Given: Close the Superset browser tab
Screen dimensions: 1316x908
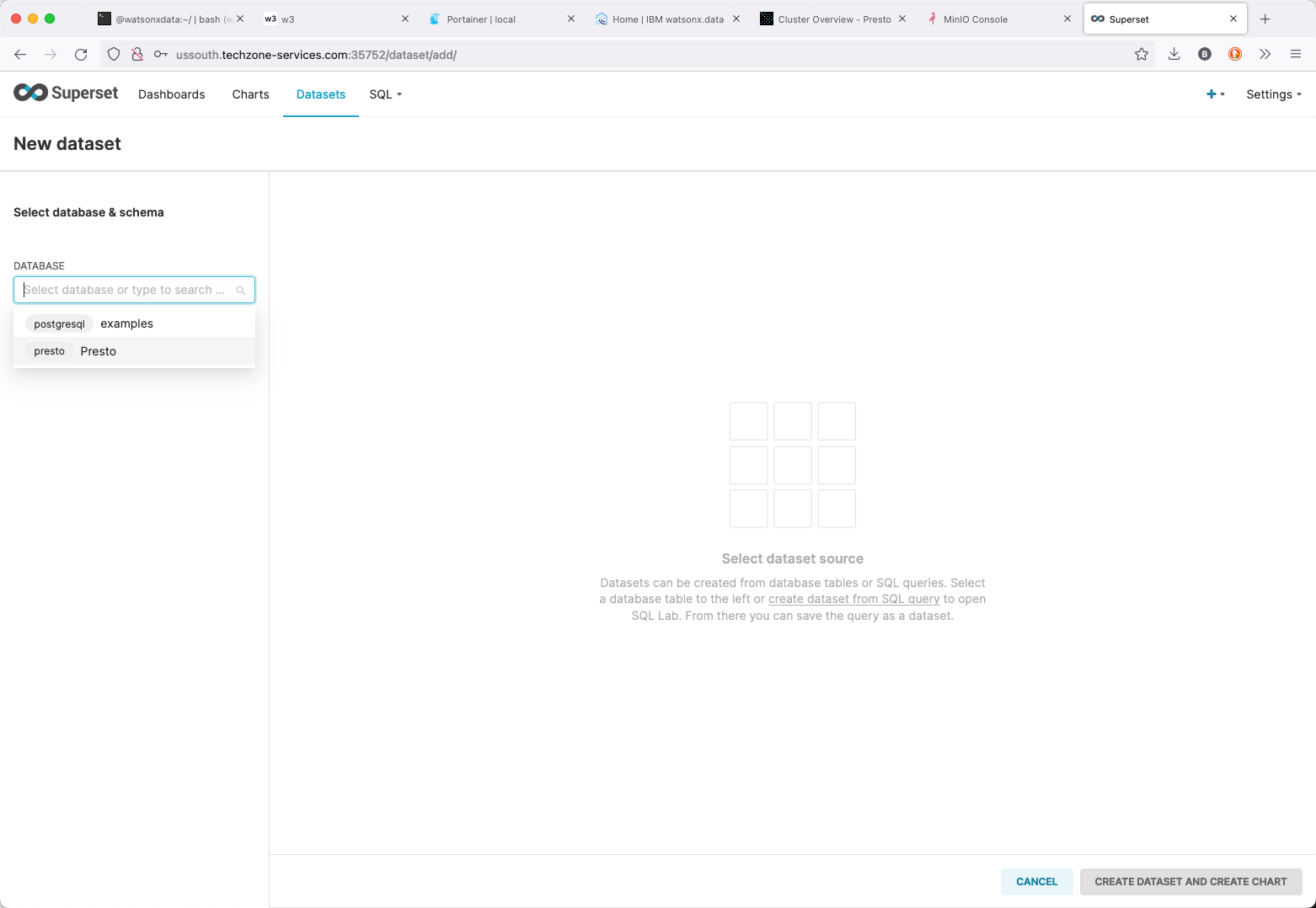Looking at the screenshot, I should point(1233,19).
